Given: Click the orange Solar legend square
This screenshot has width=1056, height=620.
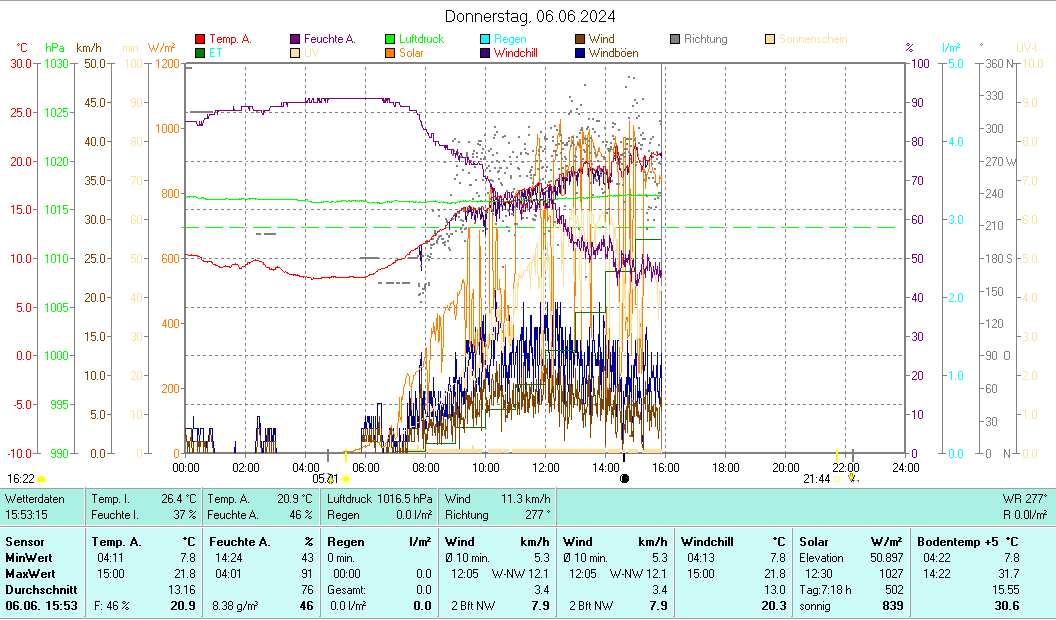Looking at the screenshot, I should pyautogui.click(x=391, y=53).
